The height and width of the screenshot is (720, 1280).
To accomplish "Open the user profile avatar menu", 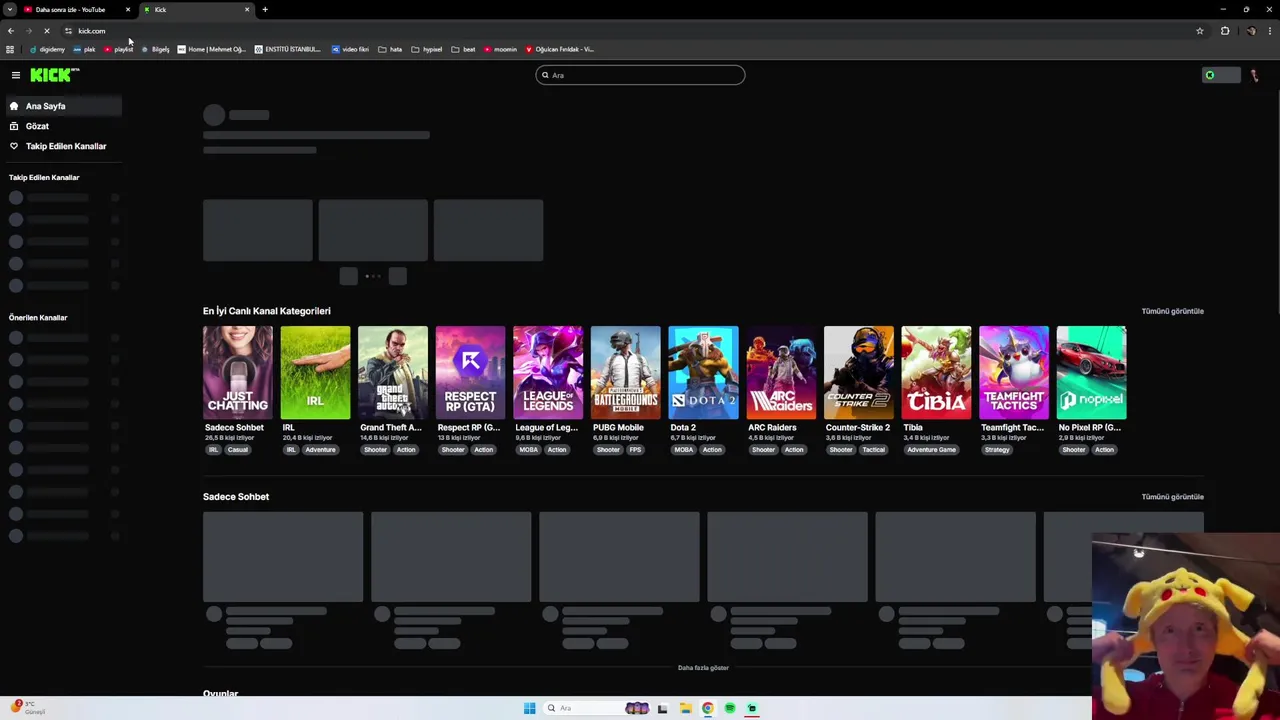I will click(x=1253, y=75).
